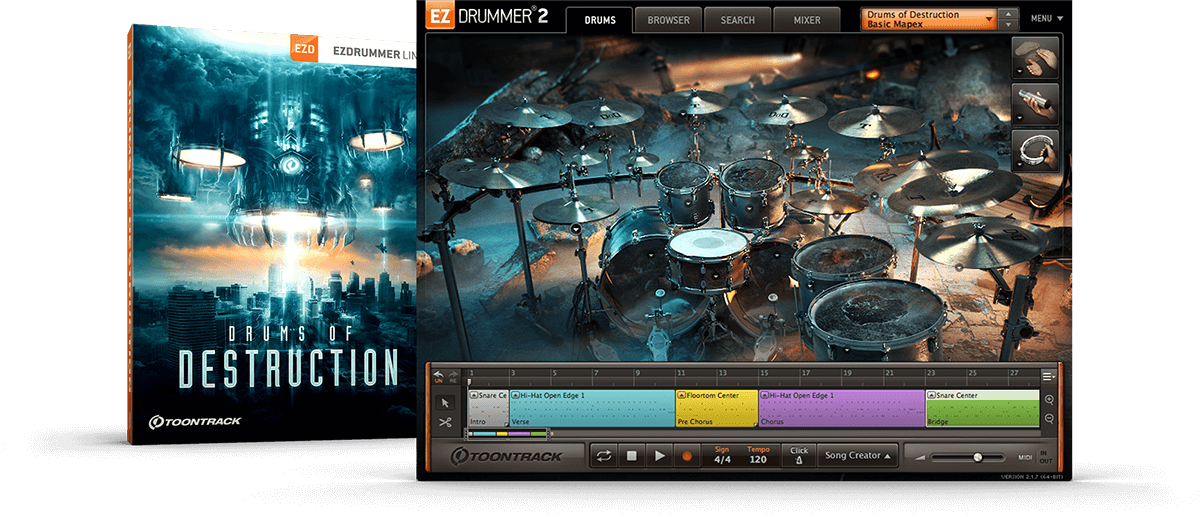Click the Toontrack logo in the transport bar
The image size is (1200, 517).
(x=506, y=456)
